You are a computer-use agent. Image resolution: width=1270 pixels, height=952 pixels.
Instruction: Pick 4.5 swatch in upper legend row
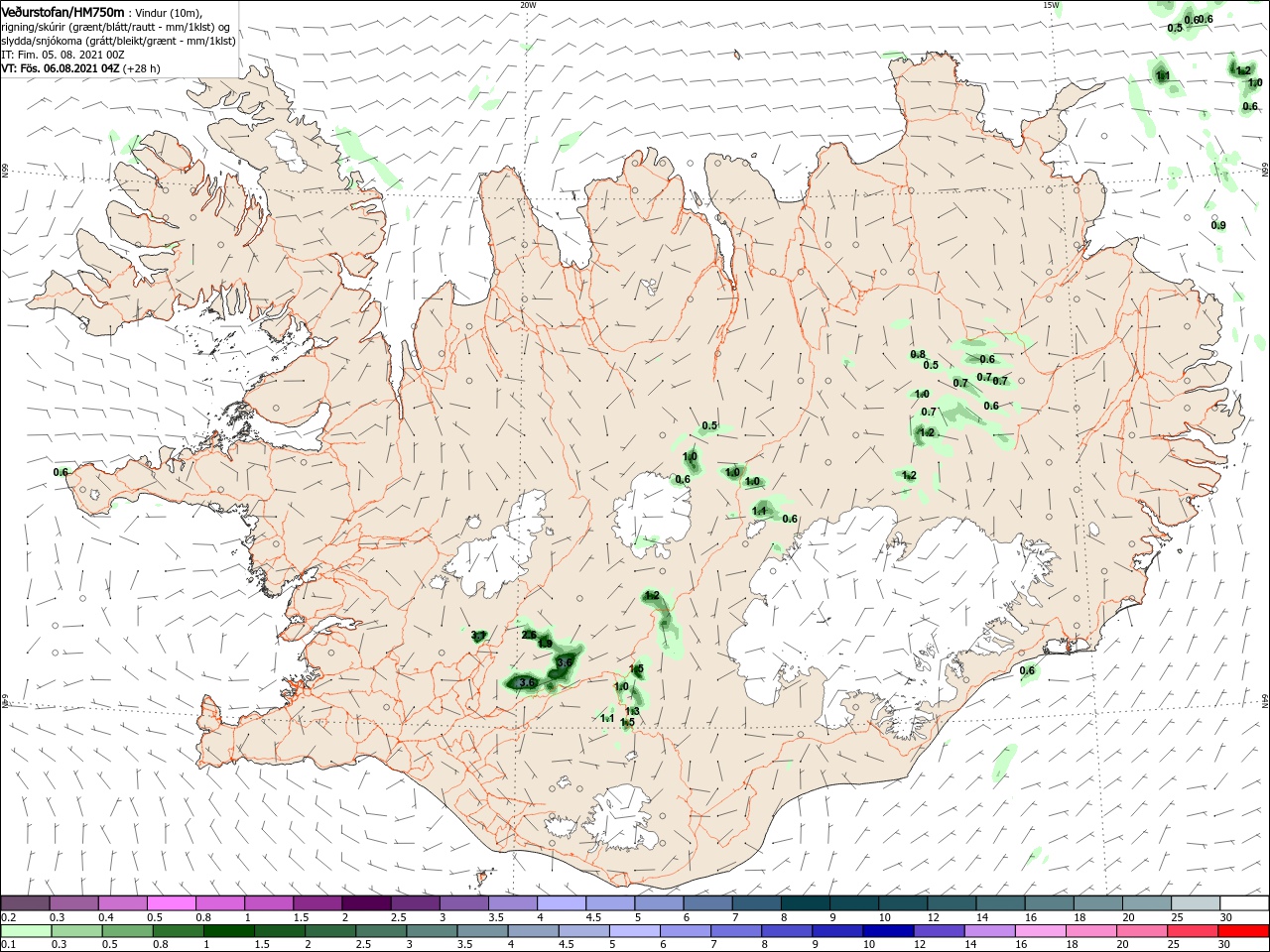[609, 903]
